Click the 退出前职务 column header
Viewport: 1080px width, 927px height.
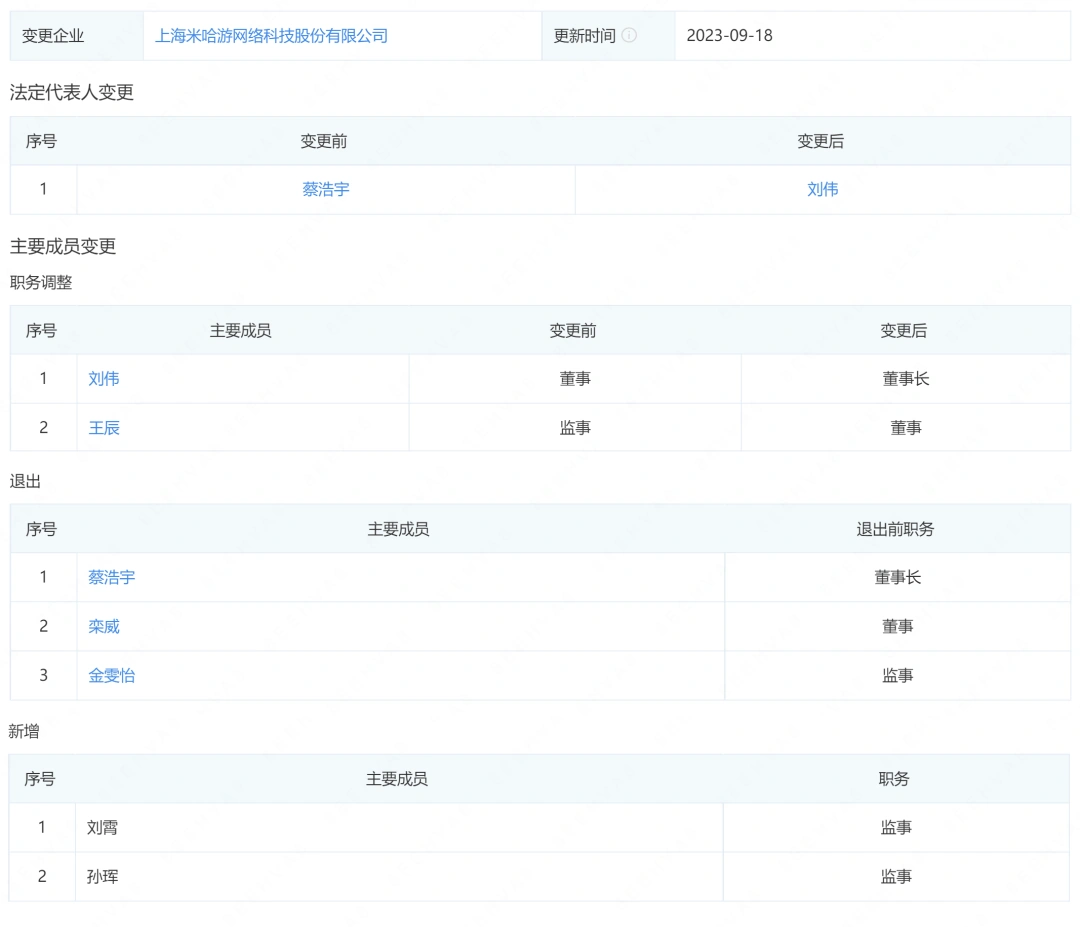coord(897,529)
